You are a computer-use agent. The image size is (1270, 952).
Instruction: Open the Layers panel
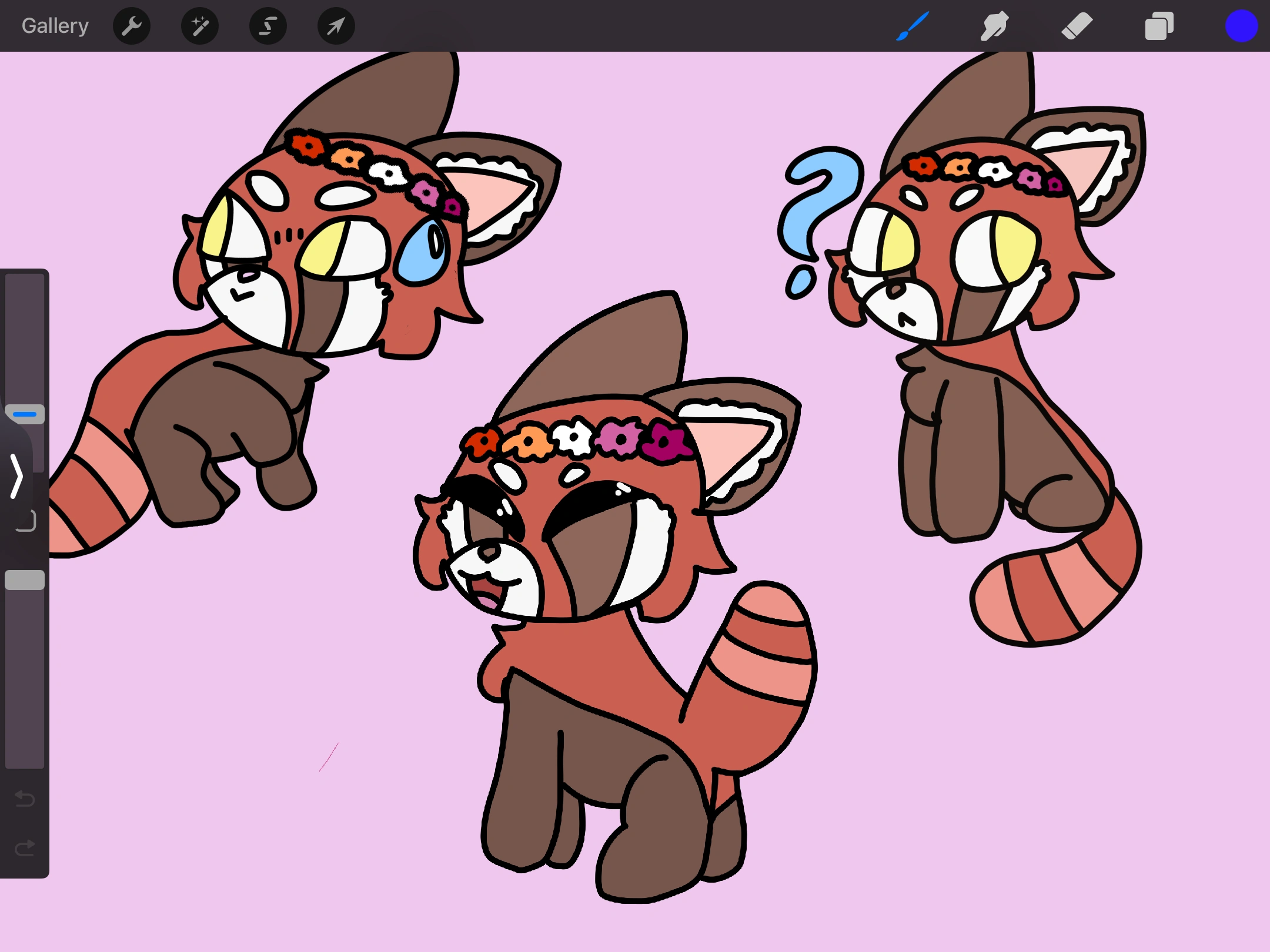click(x=1159, y=26)
